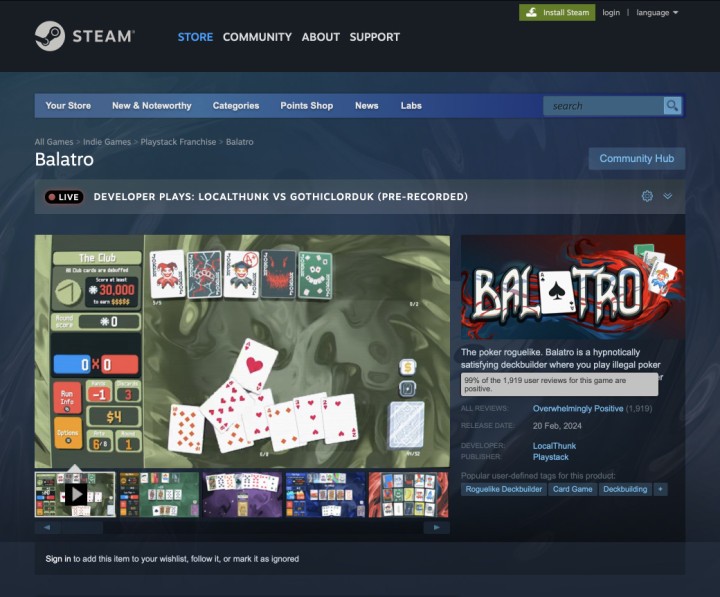Open the STORE menu
This screenshot has width=720, height=597.
tap(195, 37)
